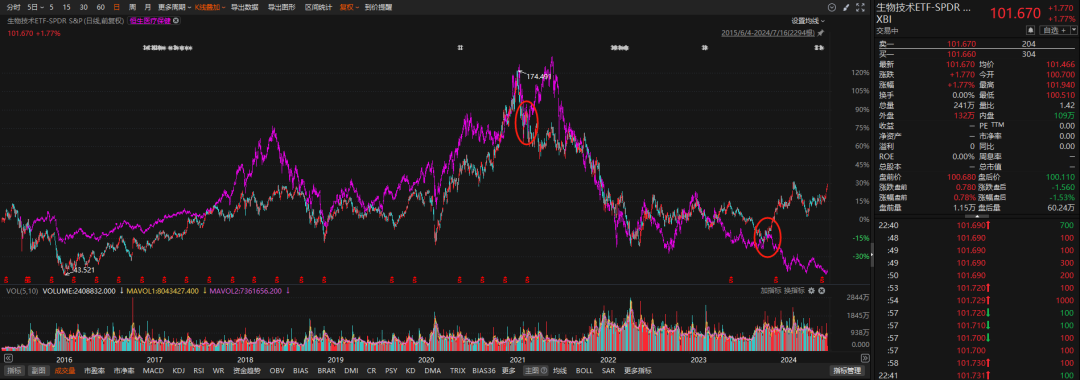Click the 43.521 low price marker
The height and width of the screenshot is (380, 1080).
click(84, 270)
